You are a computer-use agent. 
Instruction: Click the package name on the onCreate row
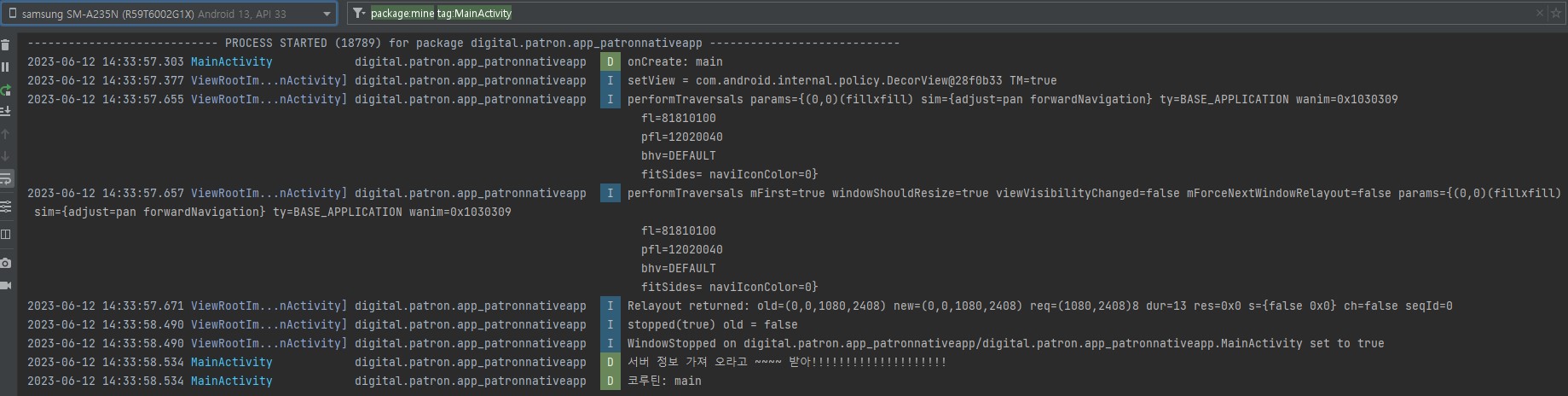(x=471, y=61)
